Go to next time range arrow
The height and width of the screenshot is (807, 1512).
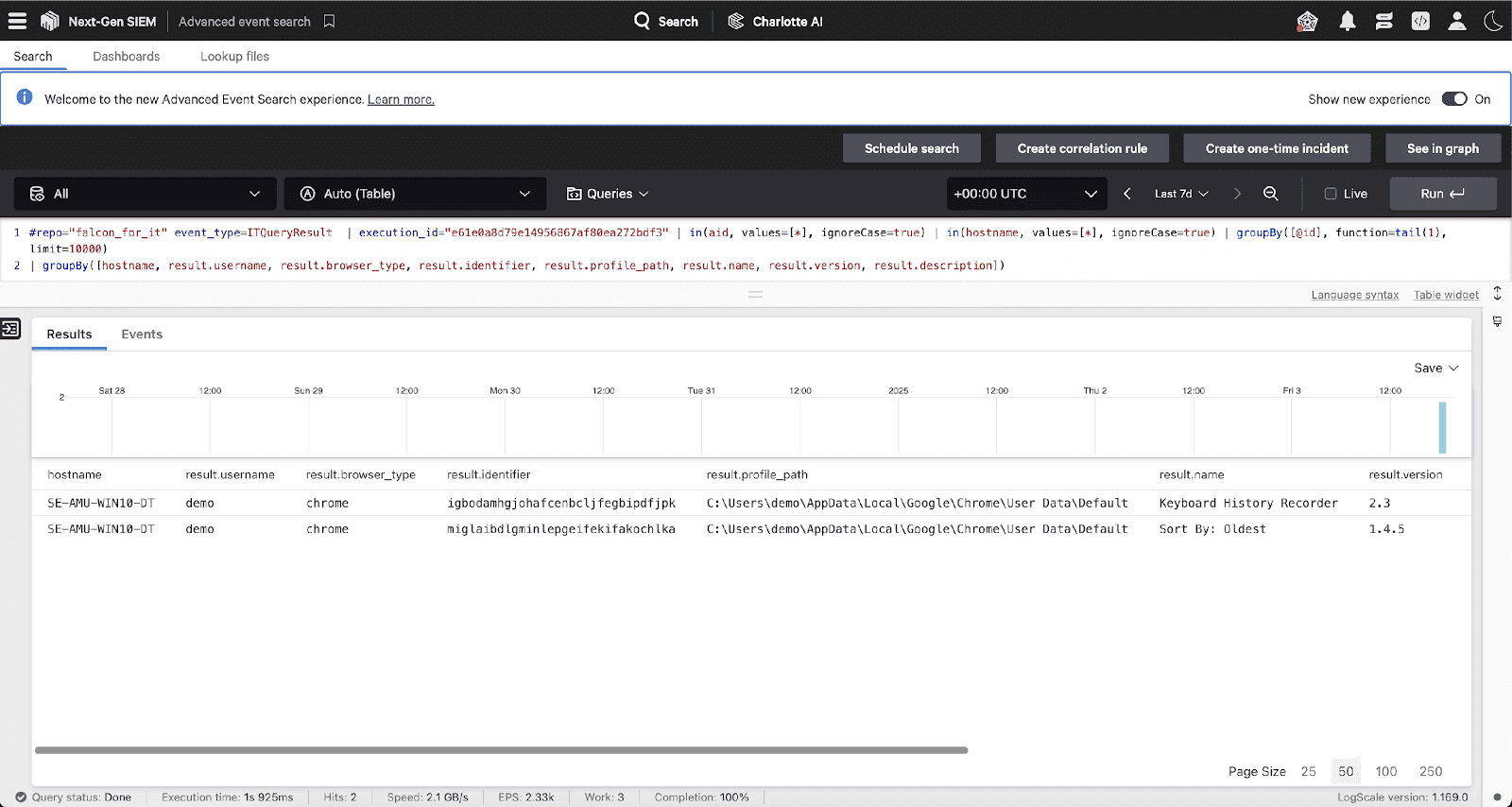[x=1237, y=194]
